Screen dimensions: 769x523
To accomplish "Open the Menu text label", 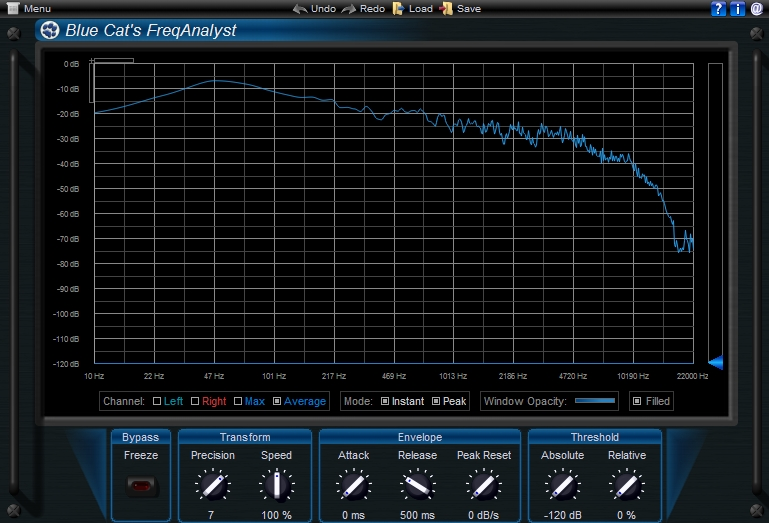I will pos(37,9).
